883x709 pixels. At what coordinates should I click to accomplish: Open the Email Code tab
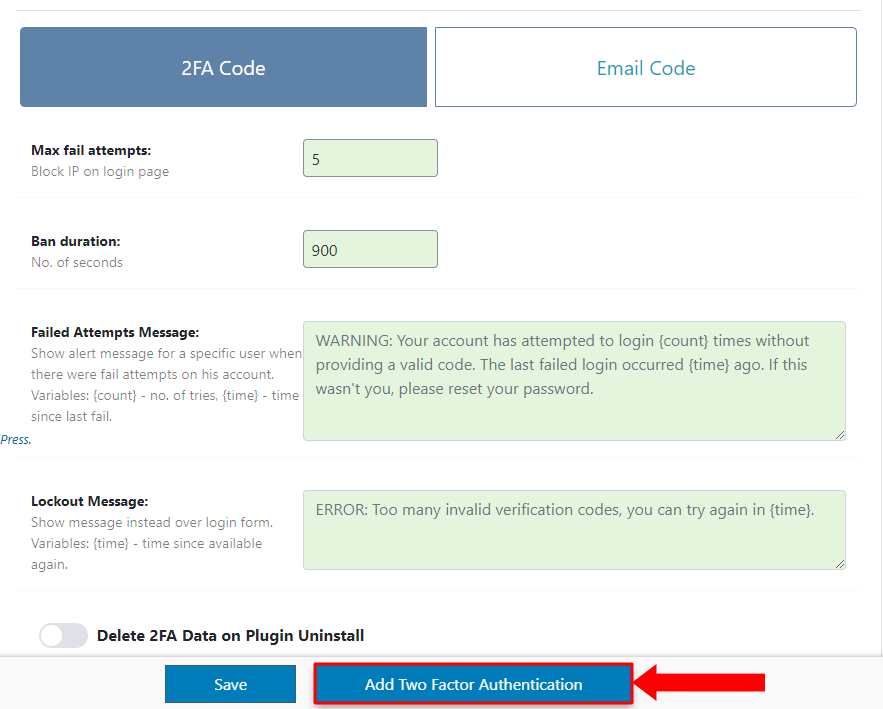[645, 68]
